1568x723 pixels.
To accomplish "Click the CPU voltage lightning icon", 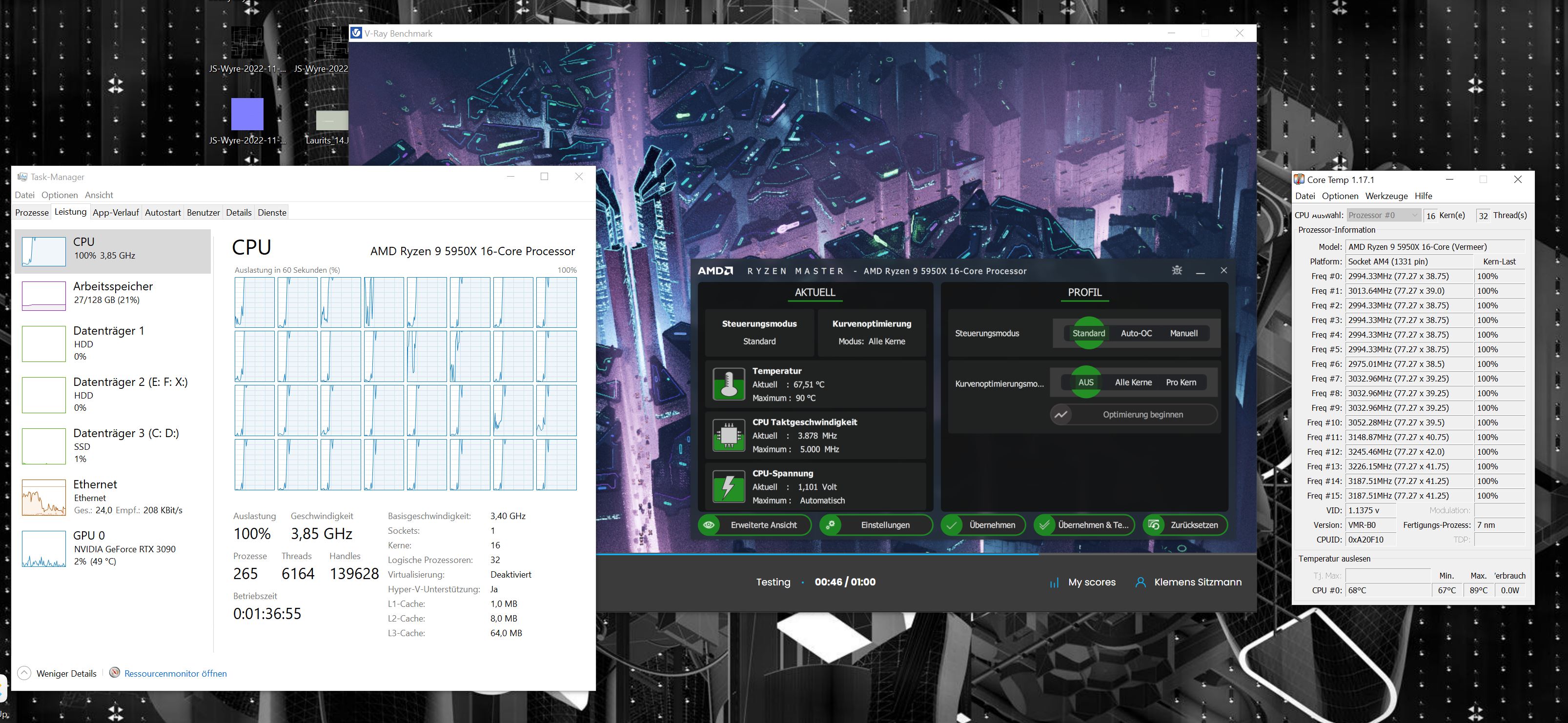I will pyautogui.click(x=728, y=486).
